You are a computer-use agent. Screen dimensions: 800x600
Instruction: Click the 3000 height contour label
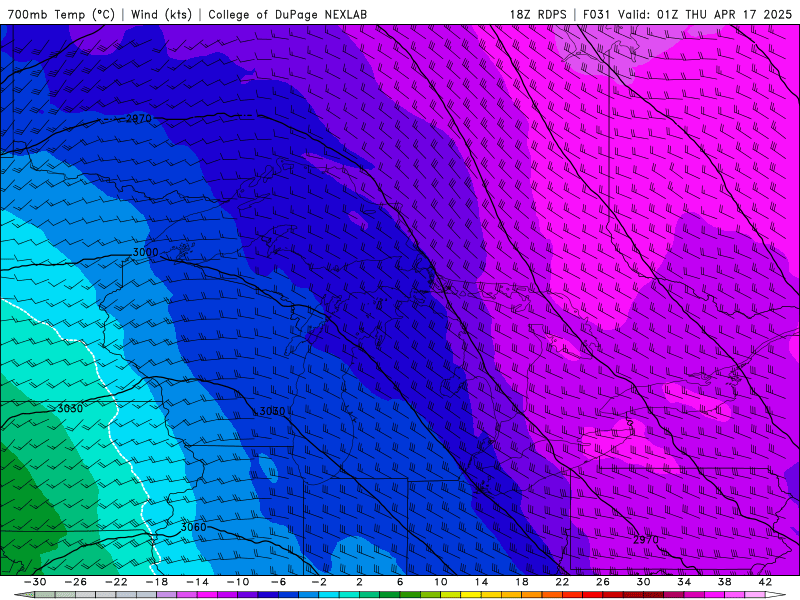pyautogui.click(x=145, y=252)
